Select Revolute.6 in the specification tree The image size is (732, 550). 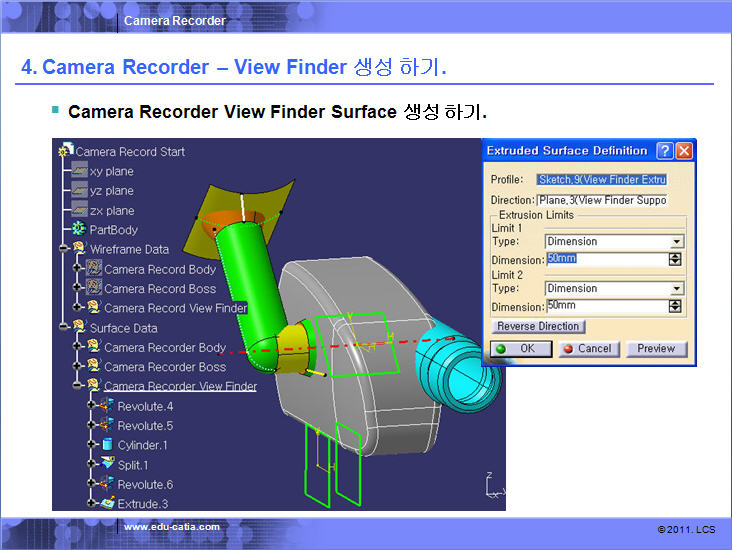pos(145,485)
